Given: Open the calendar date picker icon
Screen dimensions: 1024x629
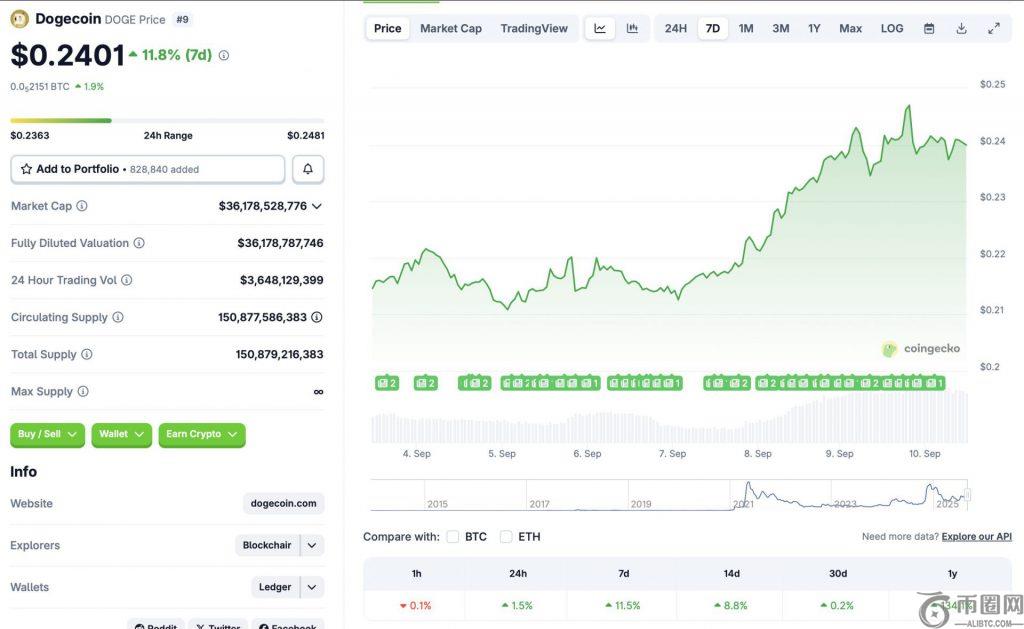Looking at the screenshot, I should tap(929, 28).
